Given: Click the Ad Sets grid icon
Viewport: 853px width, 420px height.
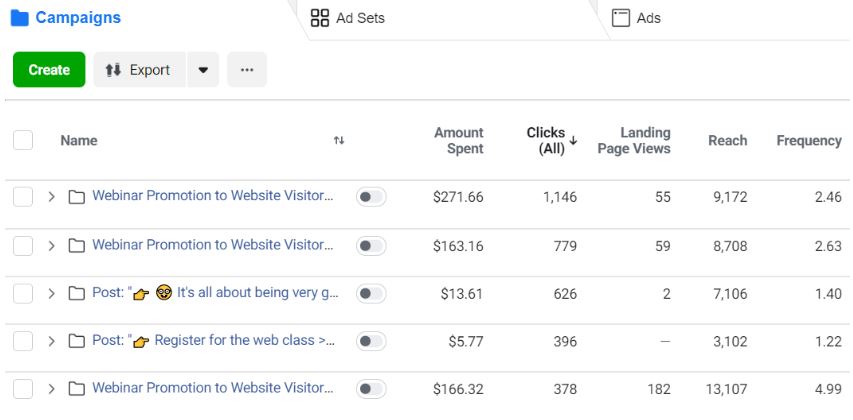Looking at the screenshot, I should point(319,18).
